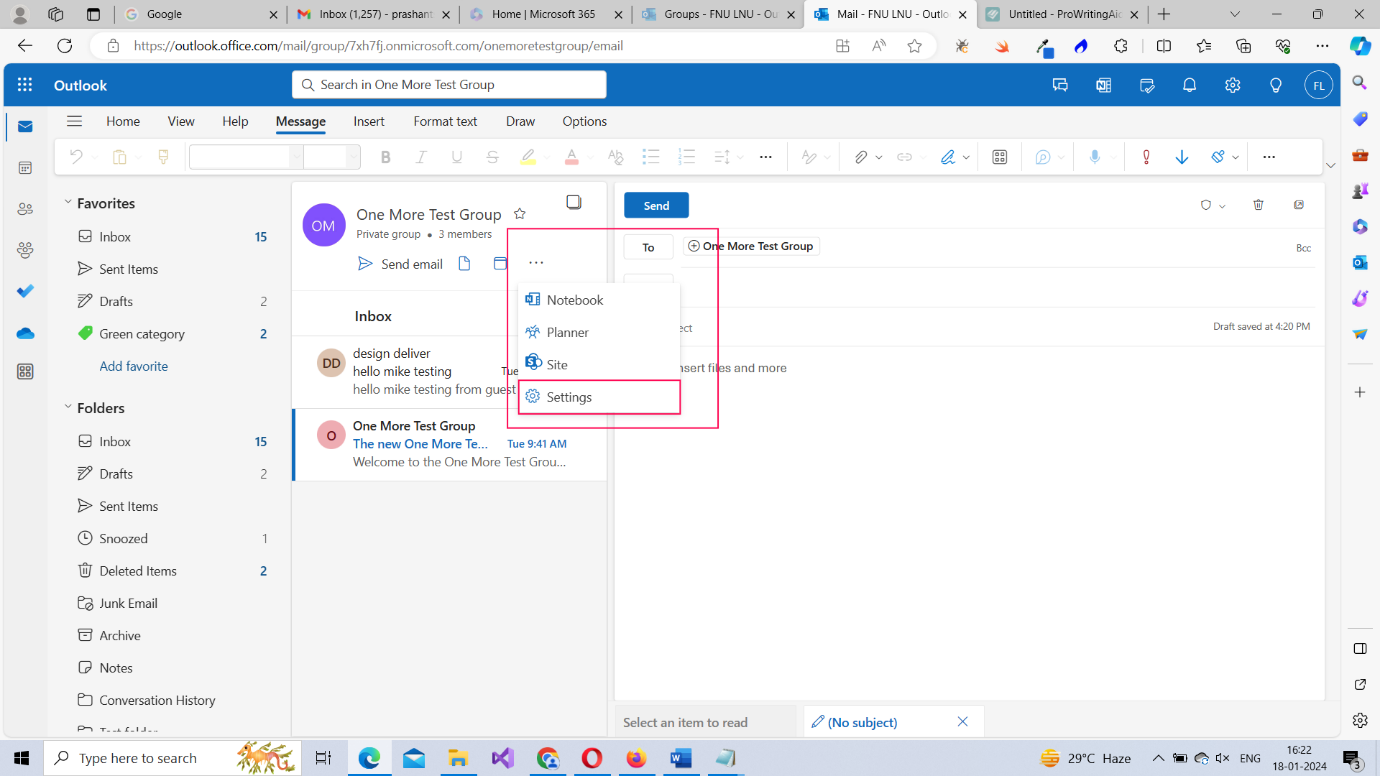
Task: Click the attach file paperclip
Action: [860, 157]
